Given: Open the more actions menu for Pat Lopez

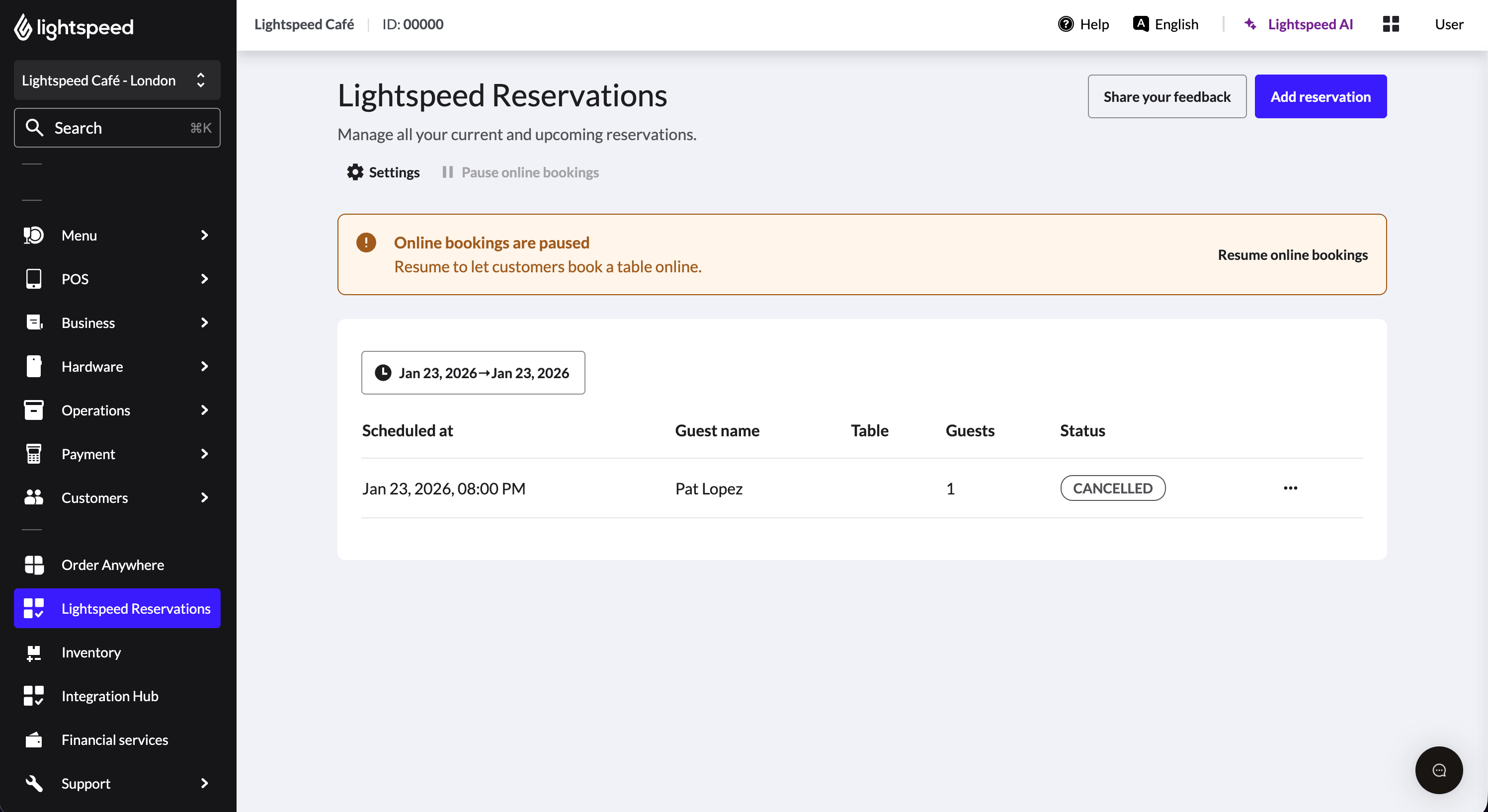Looking at the screenshot, I should click(x=1291, y=488).
